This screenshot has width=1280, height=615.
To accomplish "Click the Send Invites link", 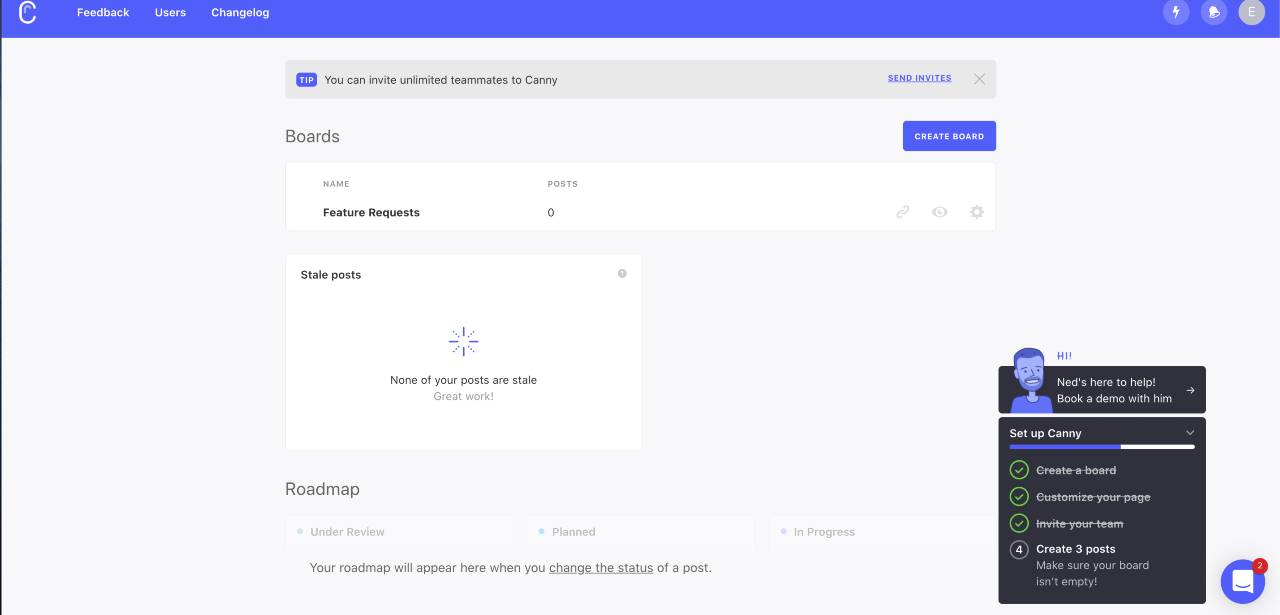I will tap(920, 78).
